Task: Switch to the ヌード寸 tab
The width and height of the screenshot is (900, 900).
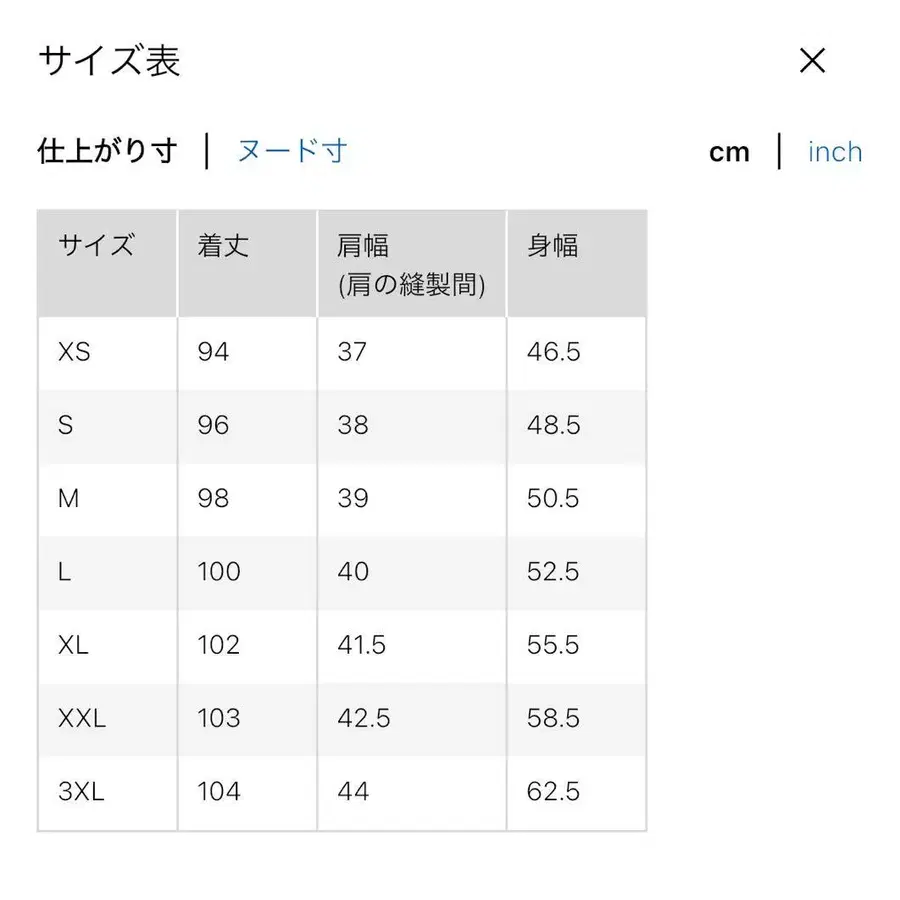Action: pos(291,151)
